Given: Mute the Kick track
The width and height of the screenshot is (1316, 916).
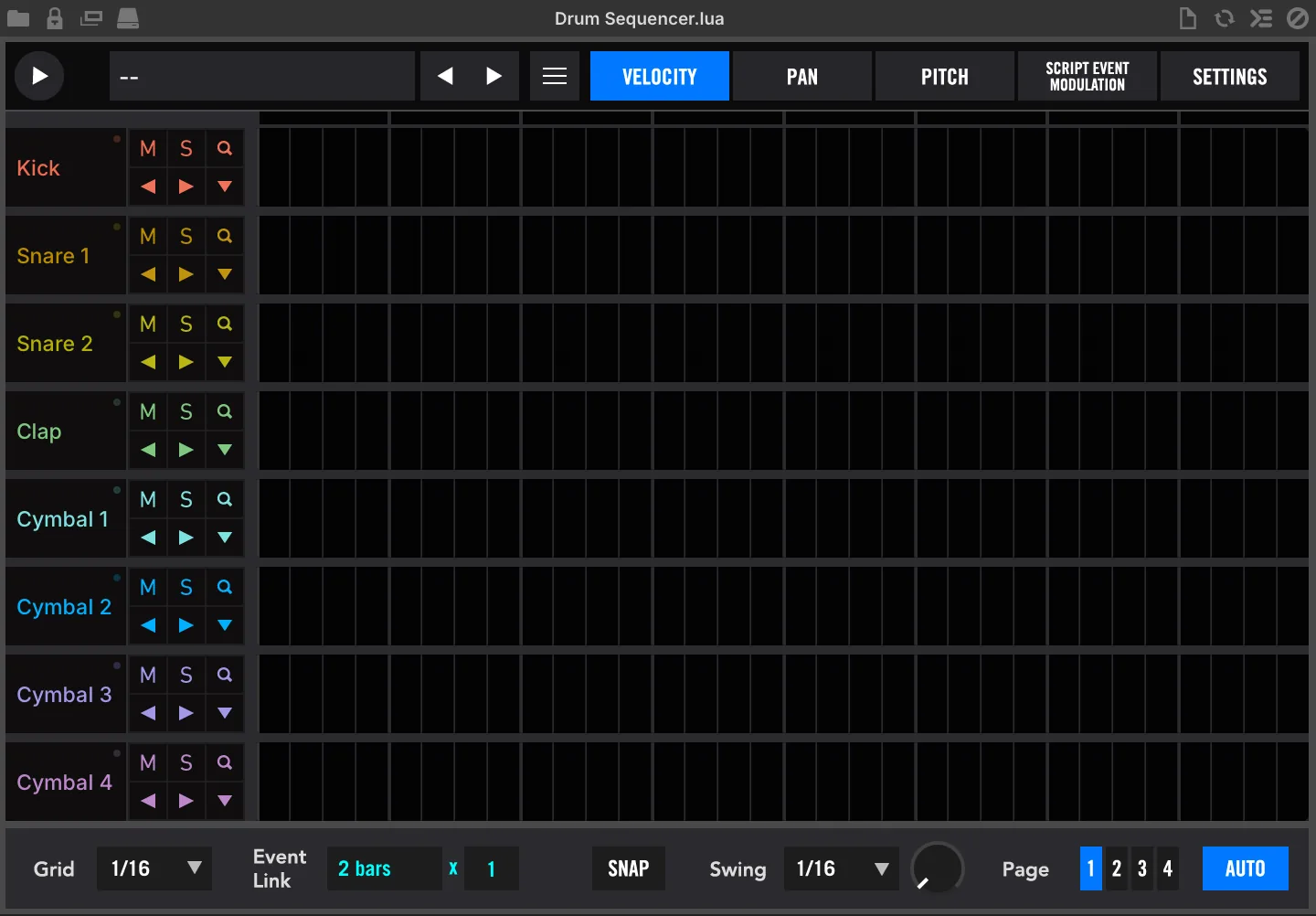Looking at the screenshot, I should click(x=148, y=148).
